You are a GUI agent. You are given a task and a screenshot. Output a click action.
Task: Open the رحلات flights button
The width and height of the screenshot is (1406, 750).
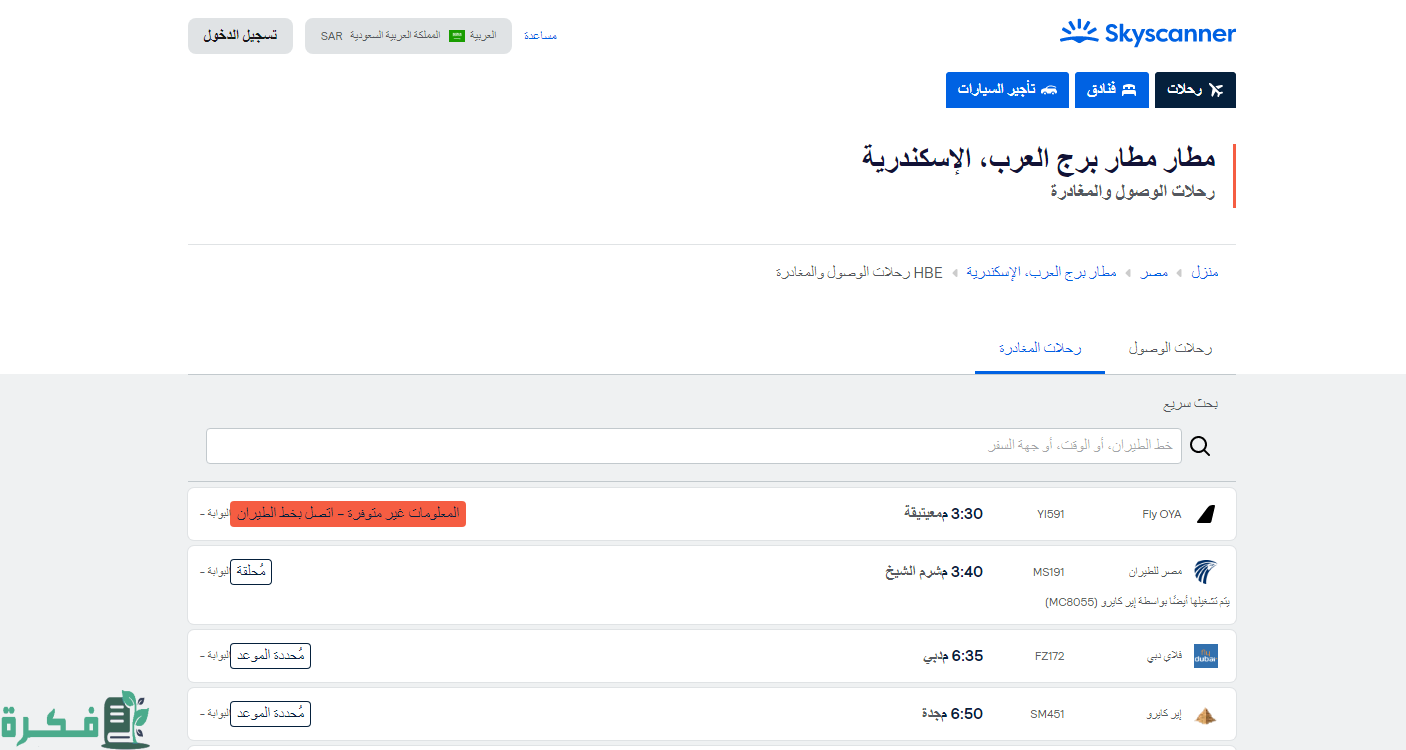coord(1195,90)
